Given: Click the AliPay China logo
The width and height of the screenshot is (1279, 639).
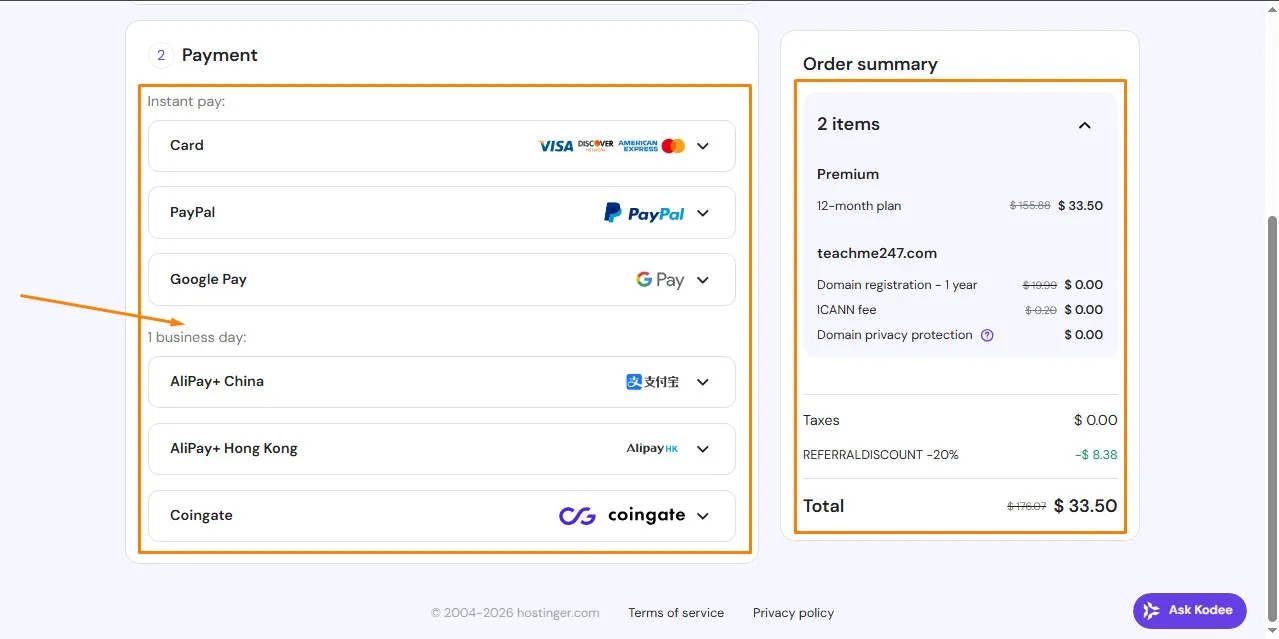Looking at the screenshot, I should [x=651, y=381].
